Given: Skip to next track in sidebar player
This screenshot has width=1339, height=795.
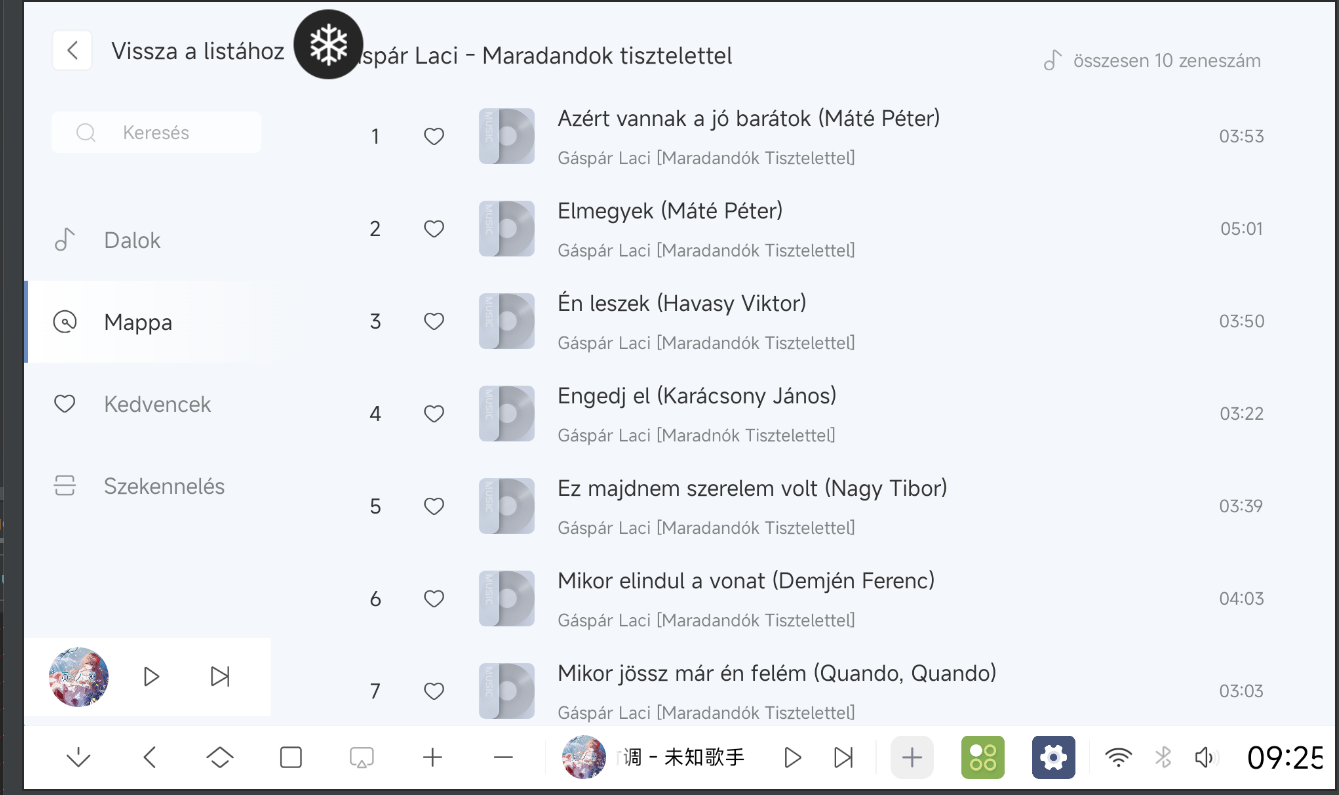Looking at the screenshot, I should click(220, 677).
